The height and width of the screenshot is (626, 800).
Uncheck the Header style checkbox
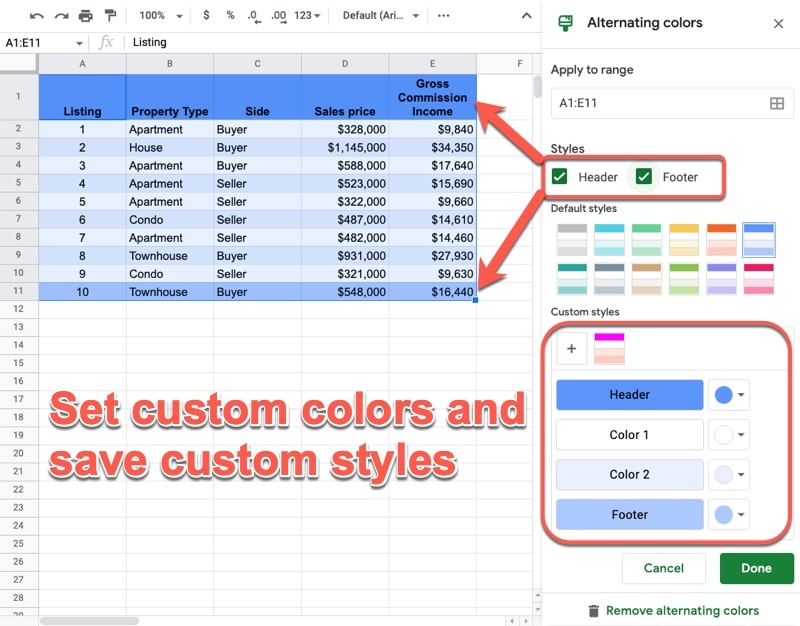pyautogui.click(x=560, y=177)
